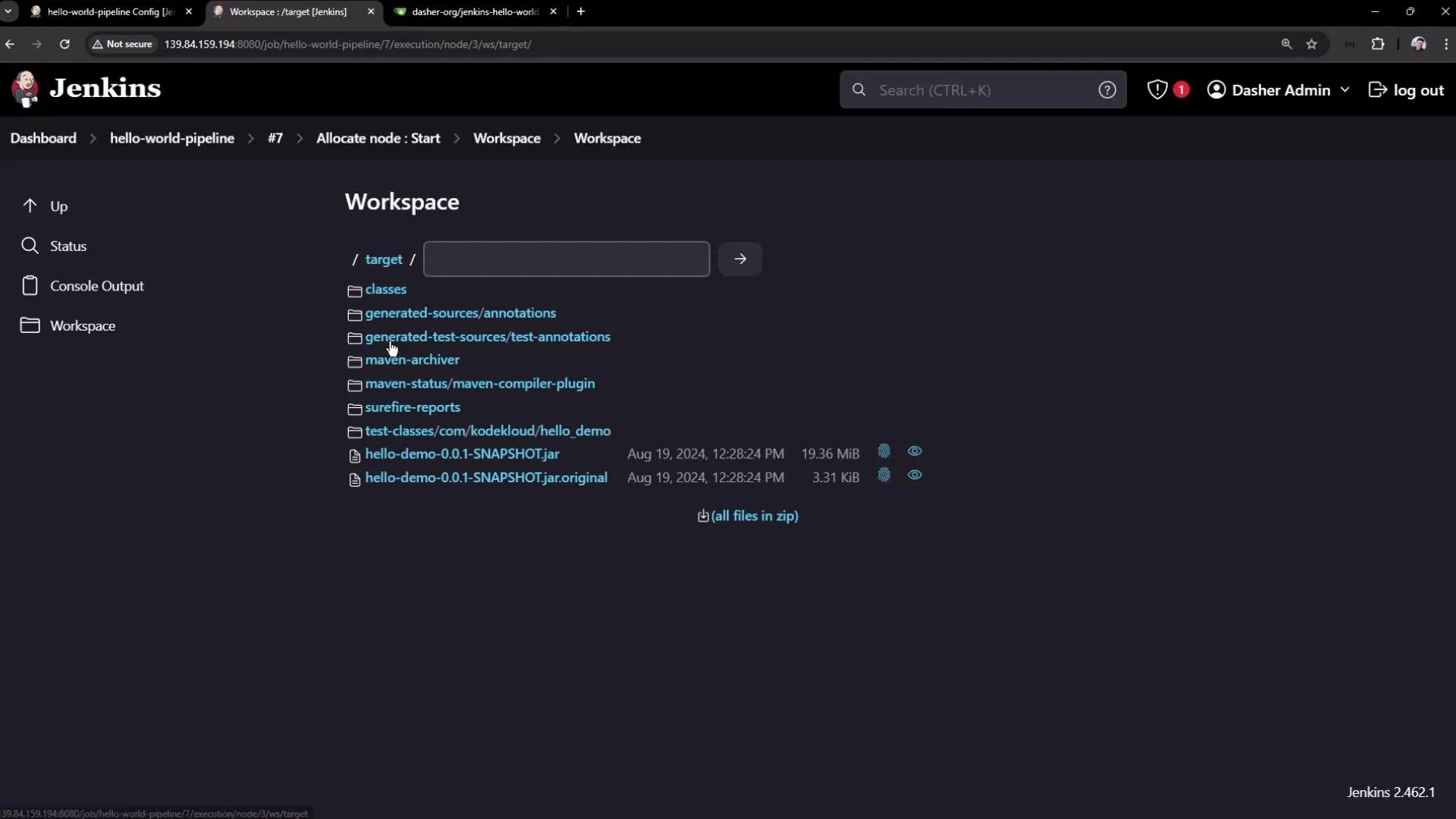1456x819 pixels.
Task: Open the surefire-reports folder
Action: click(x=412, y=407)
